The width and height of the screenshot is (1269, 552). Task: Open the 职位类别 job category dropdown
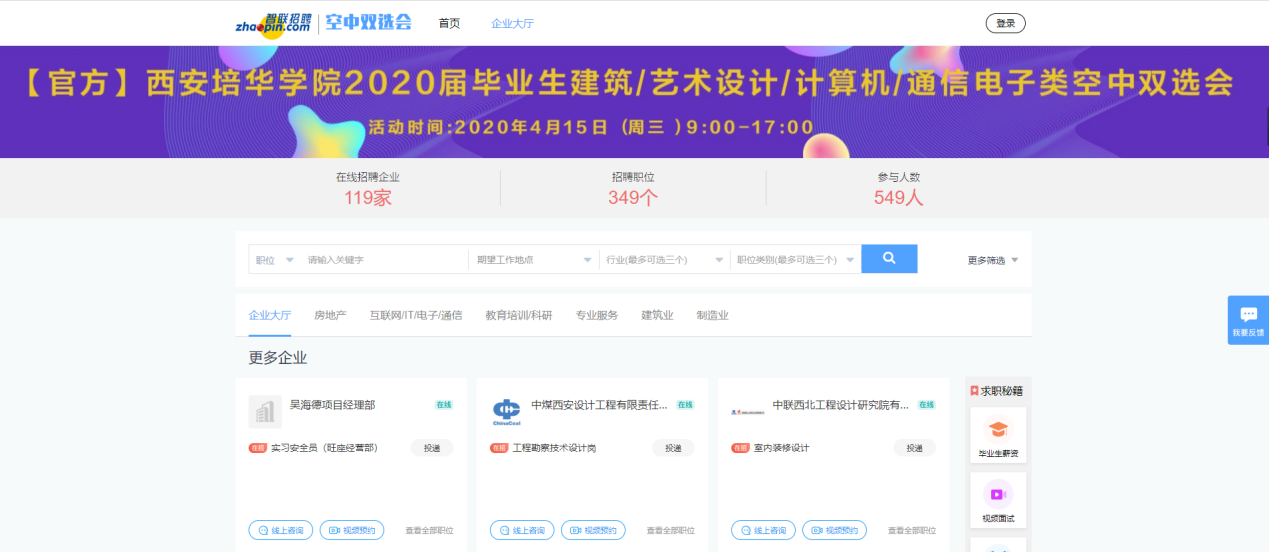pos(795,260)
